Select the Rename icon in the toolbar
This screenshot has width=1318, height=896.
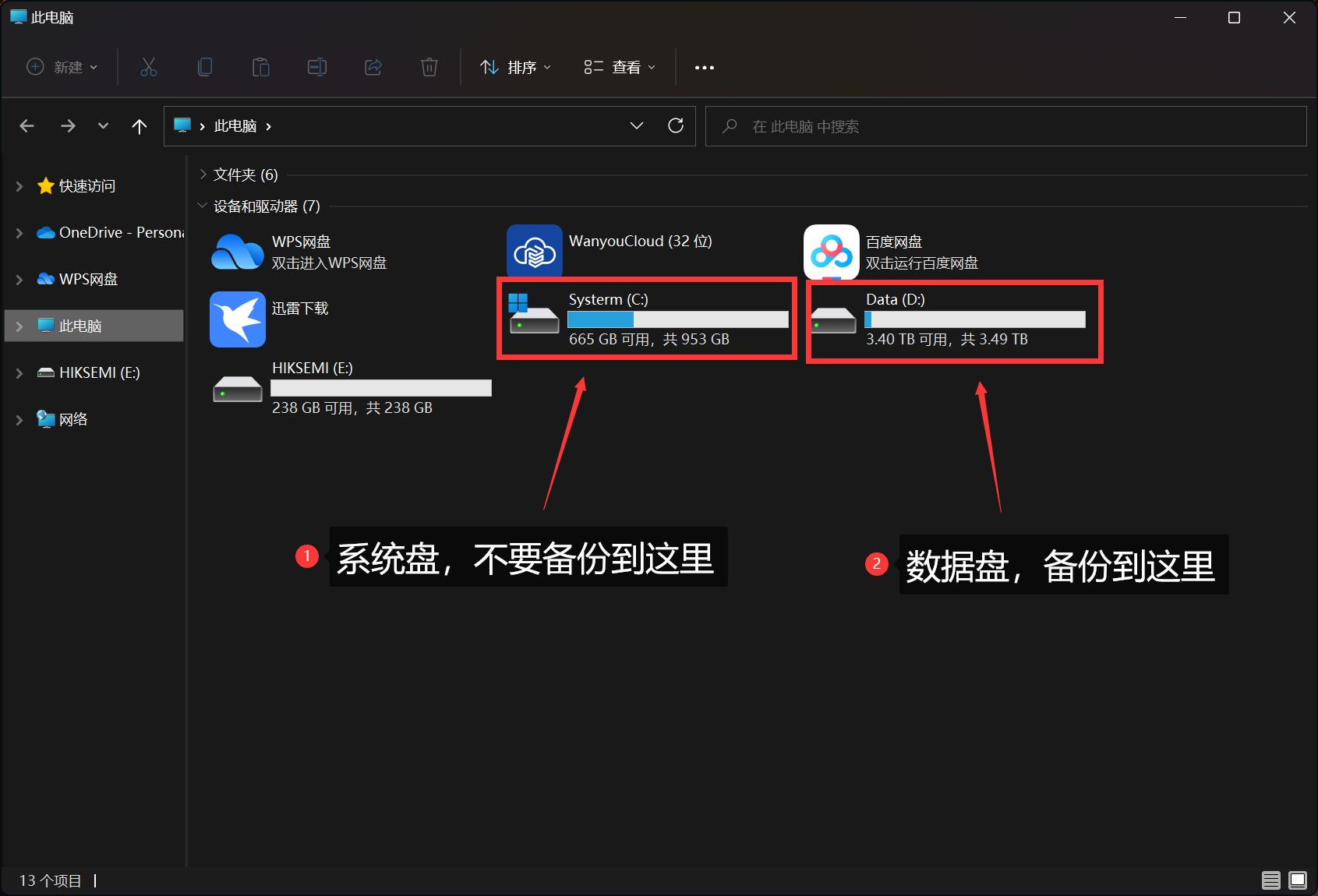[317, 67]
